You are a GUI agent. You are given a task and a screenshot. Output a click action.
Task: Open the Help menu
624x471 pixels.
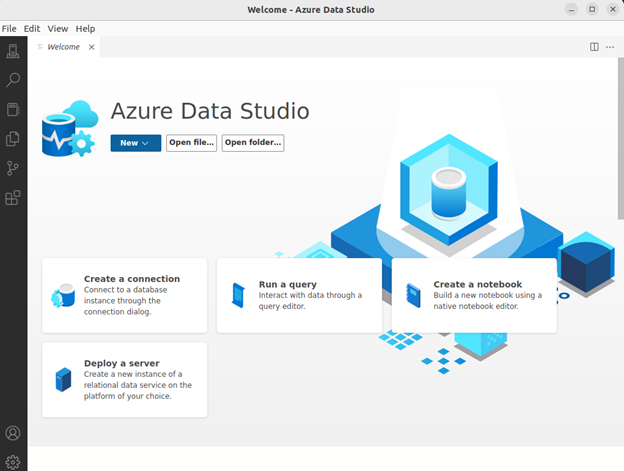click(85, 29)
